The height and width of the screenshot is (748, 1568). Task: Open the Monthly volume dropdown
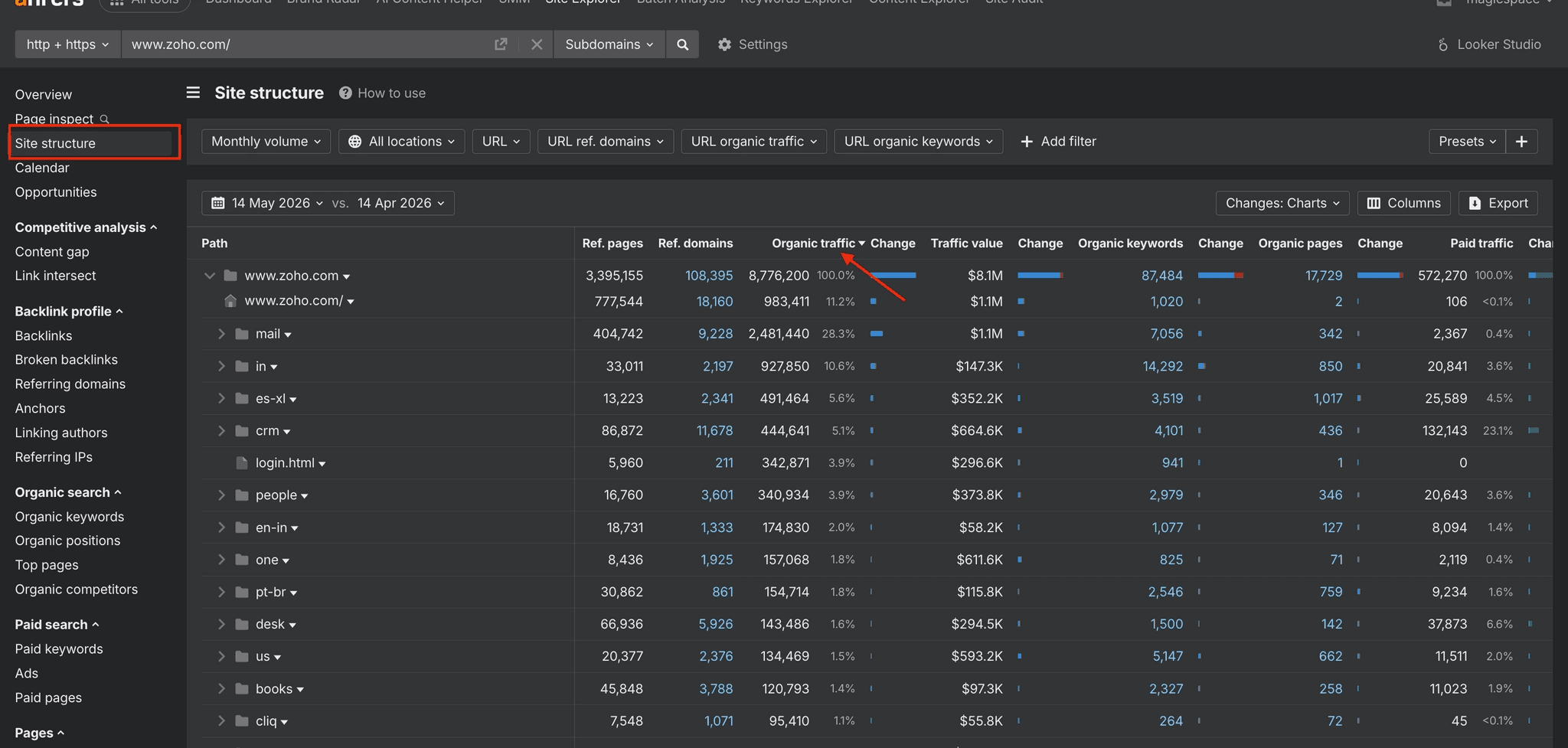click(x=266, y=142)
